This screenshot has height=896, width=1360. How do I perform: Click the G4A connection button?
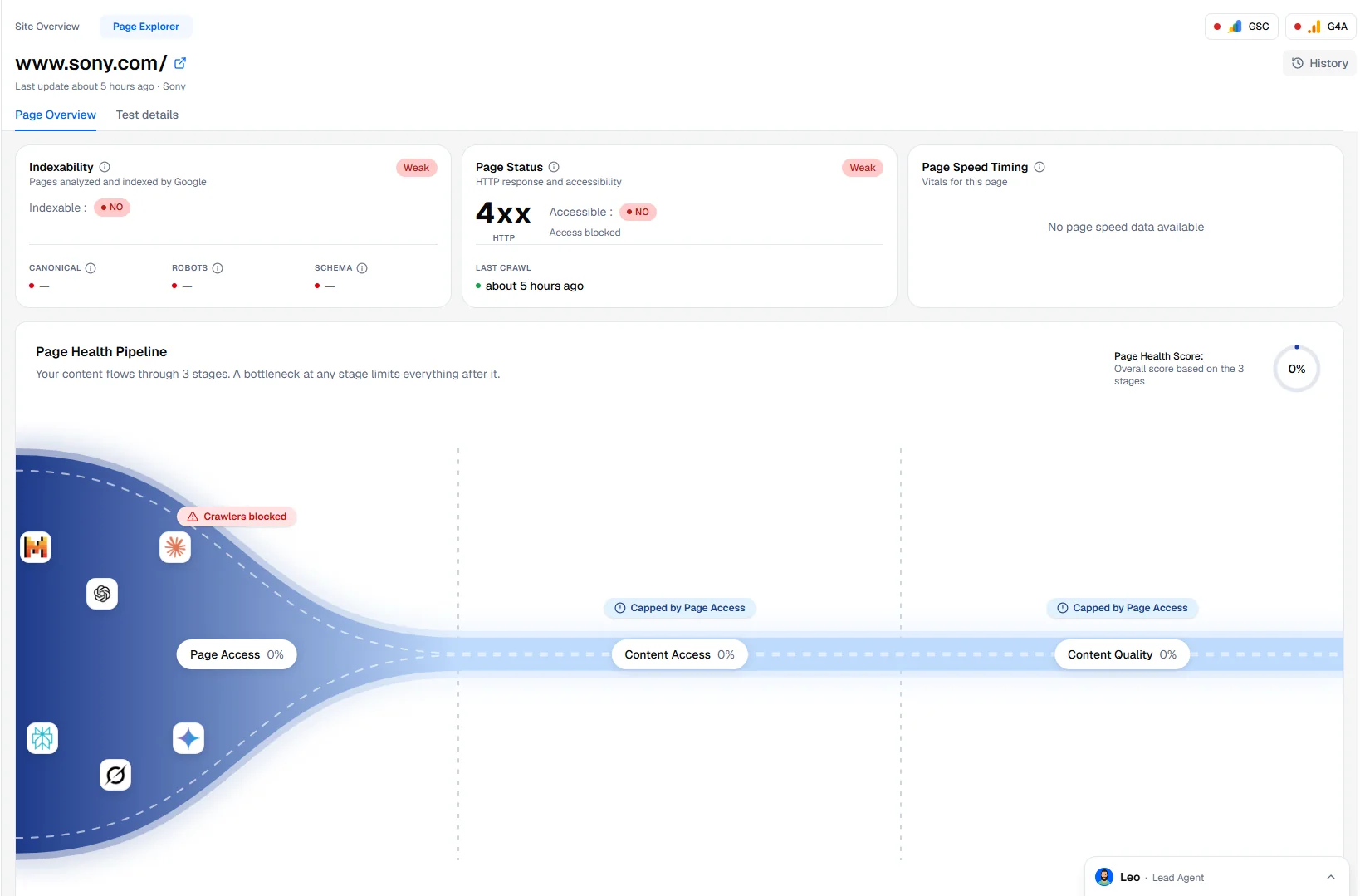(1321, 27)
